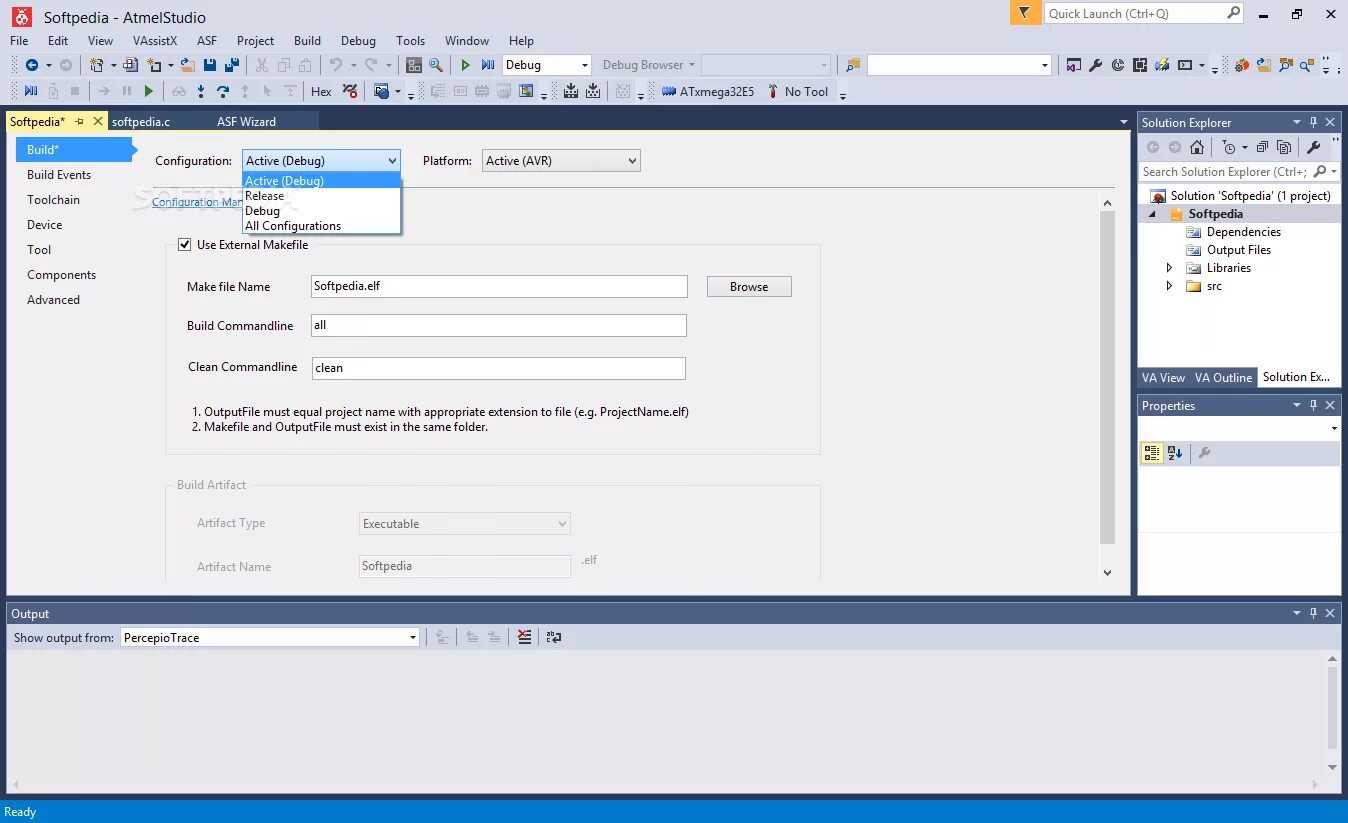Open the Debug Browser dropdown
The height and width of the screenshot is (823, 1348).
648,65
